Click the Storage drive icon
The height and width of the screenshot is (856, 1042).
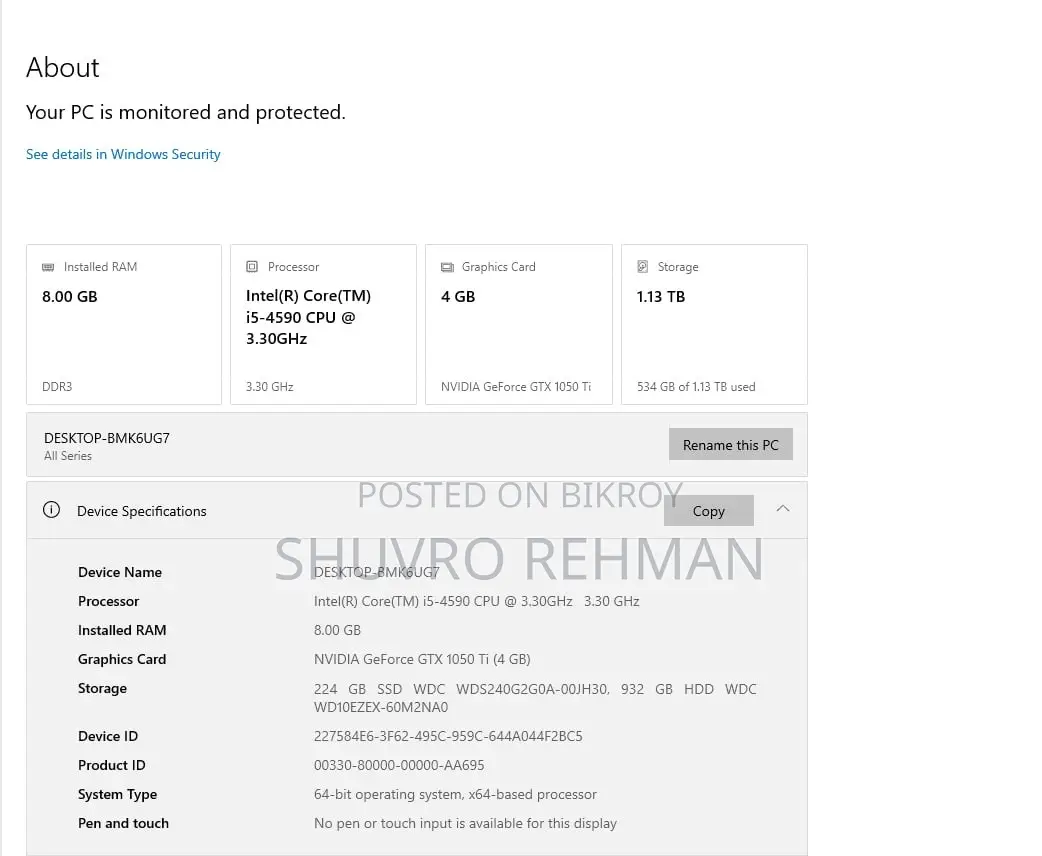pyautogui.click(x=643, y=267)
